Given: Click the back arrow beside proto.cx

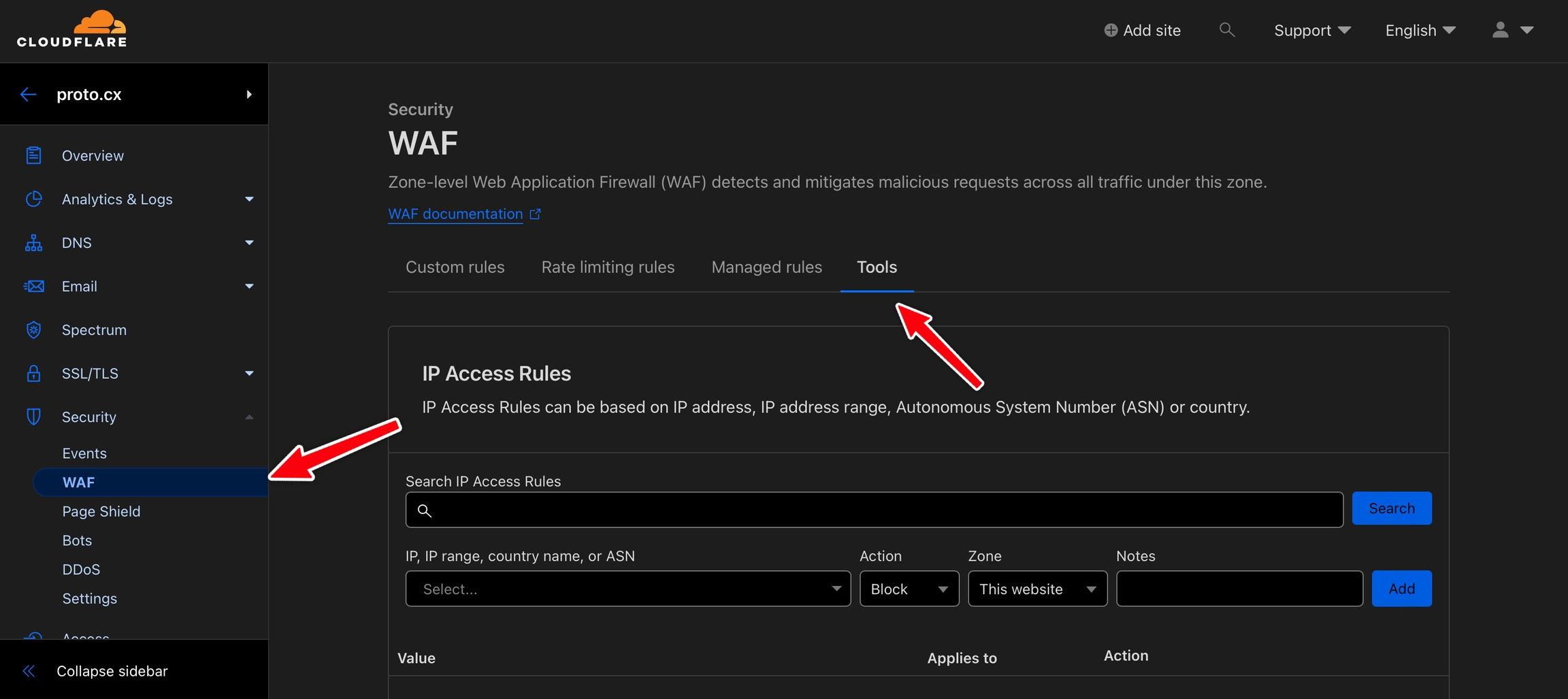Looking at the screenshot, I should click(x=29, y=95).
